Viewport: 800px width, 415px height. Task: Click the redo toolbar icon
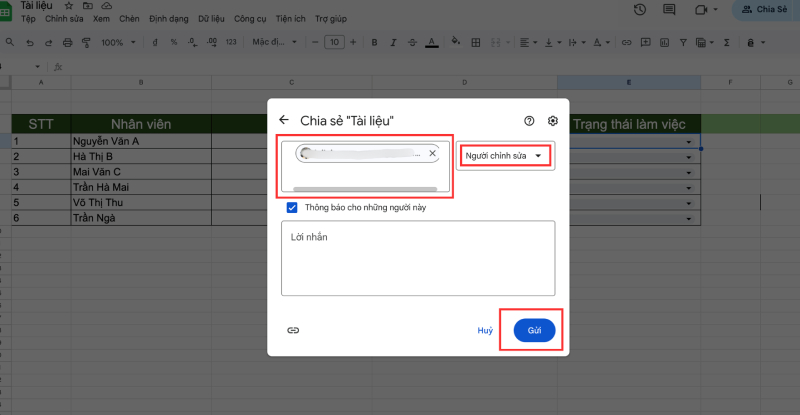(48, 43)
